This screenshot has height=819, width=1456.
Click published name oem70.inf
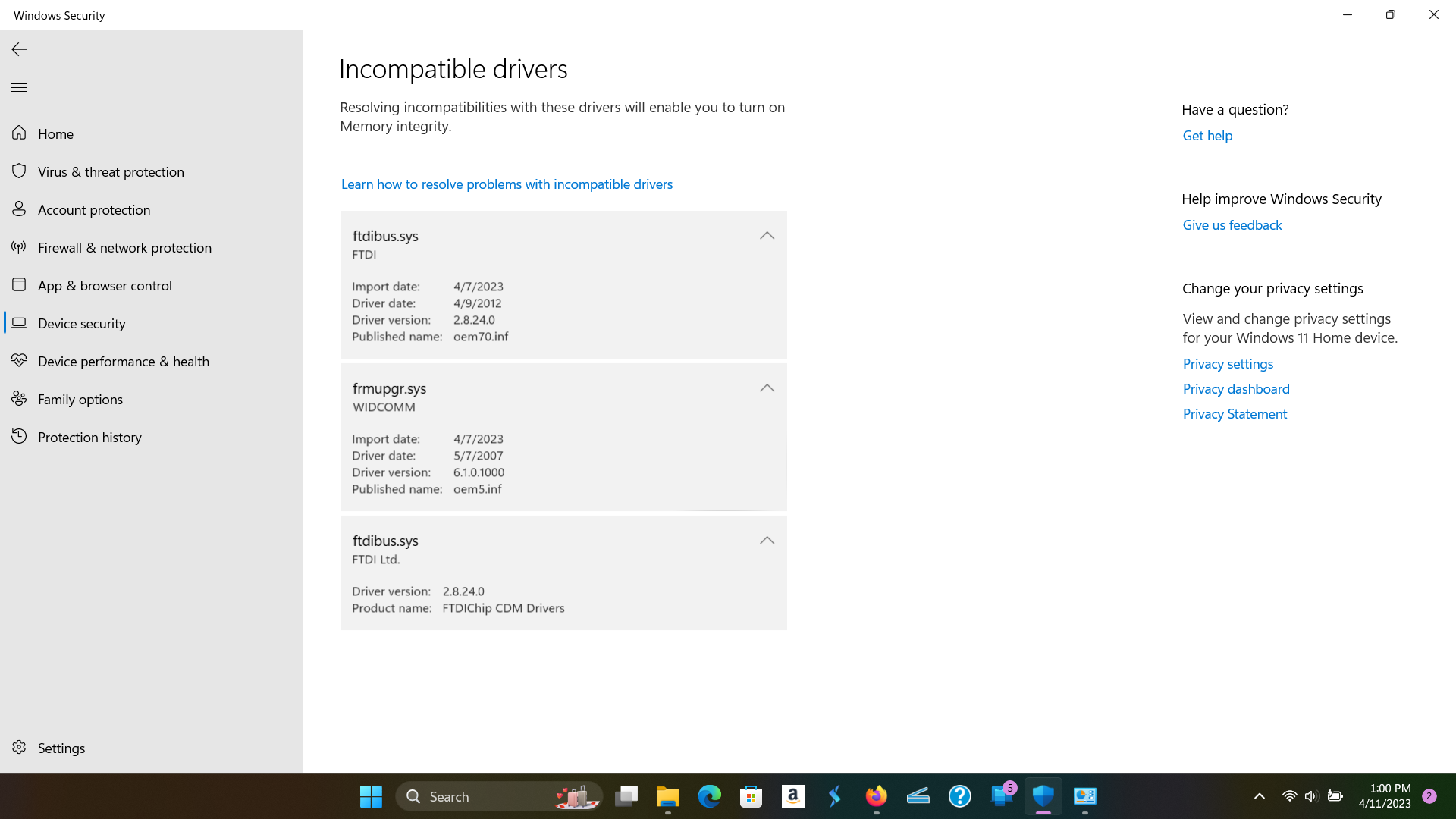(x=481, y=337)
